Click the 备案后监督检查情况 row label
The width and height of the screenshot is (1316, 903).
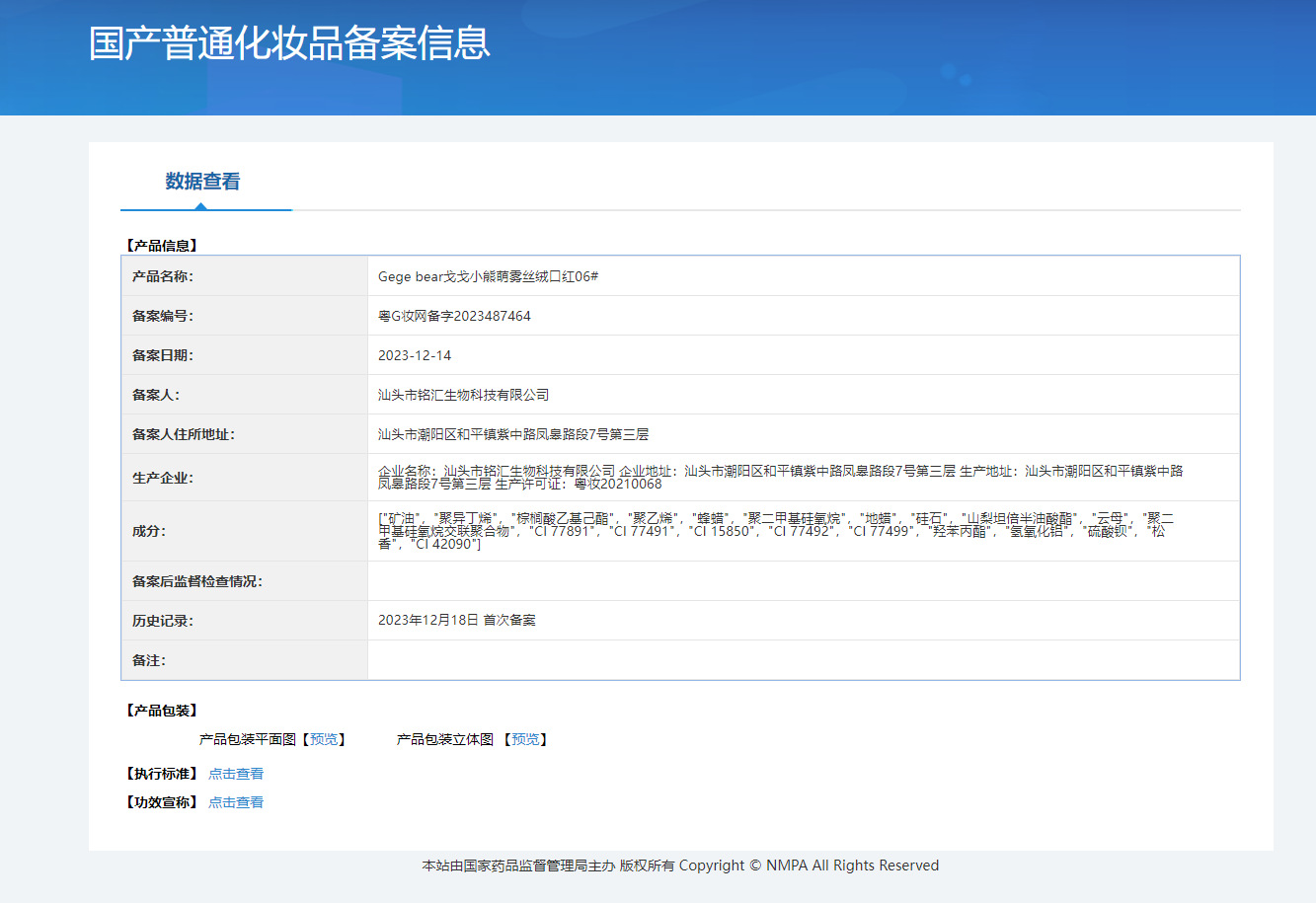pyautogui.click(x=197, y=581)
